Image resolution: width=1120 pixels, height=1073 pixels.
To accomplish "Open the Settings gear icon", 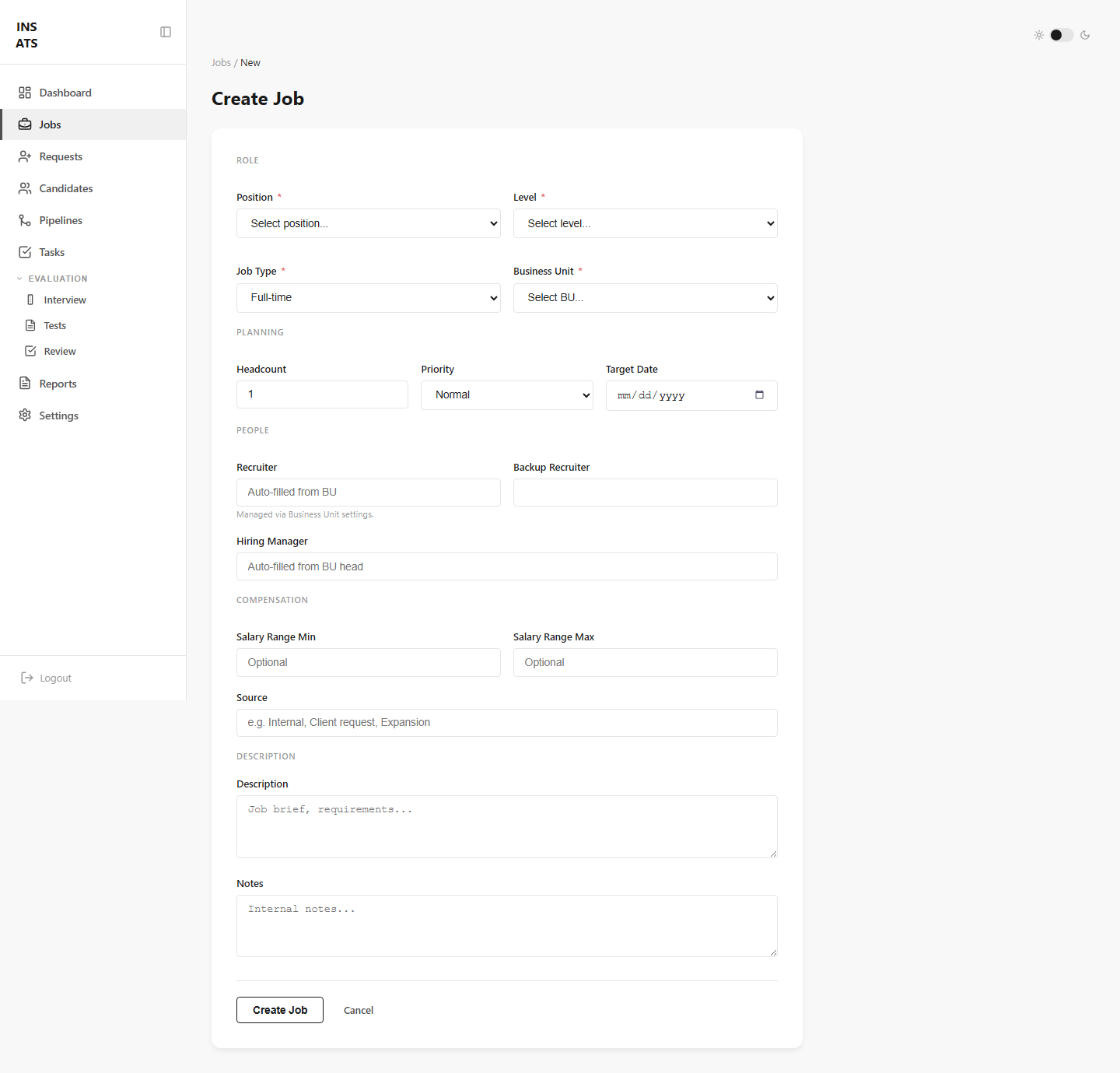I will [25, 416].
